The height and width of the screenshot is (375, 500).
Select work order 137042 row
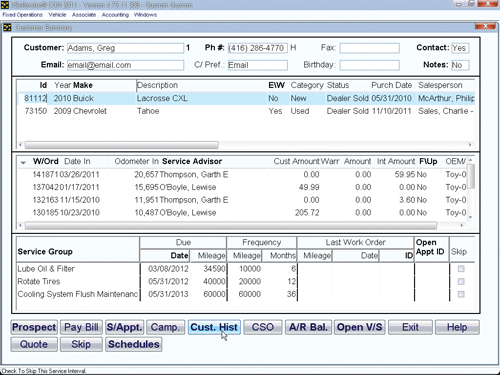click(x=242, y=187)
